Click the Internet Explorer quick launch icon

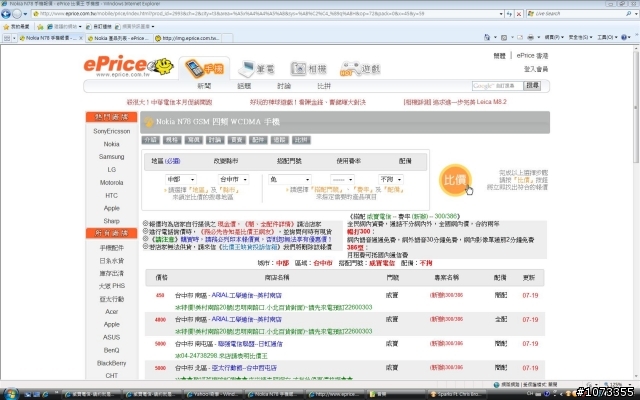click(x=45, y=394)
